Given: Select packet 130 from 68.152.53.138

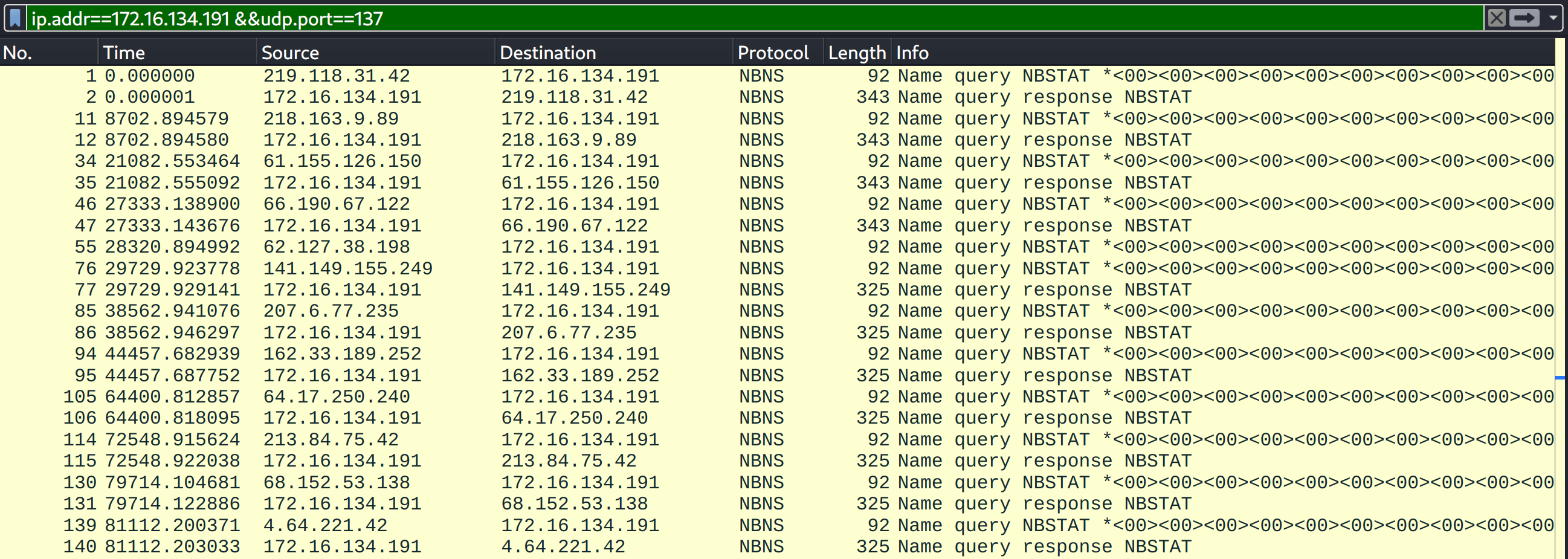Looking at the screenshot, I should pos(777,482).
